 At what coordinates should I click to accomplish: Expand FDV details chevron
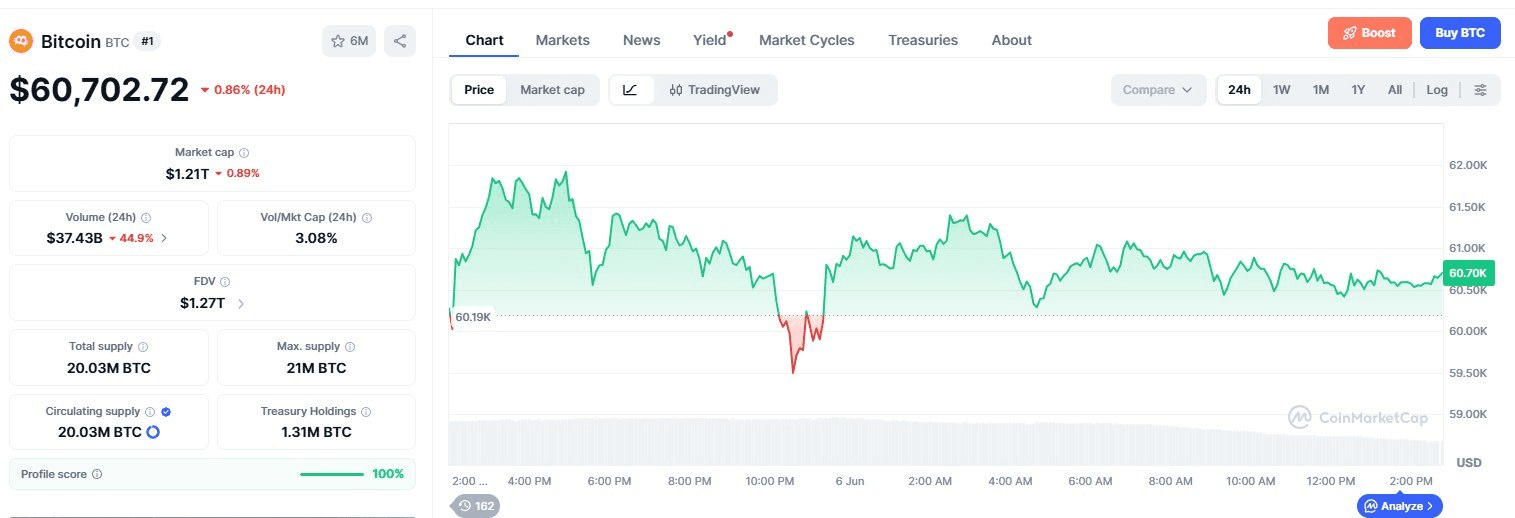tap(241, 303)
